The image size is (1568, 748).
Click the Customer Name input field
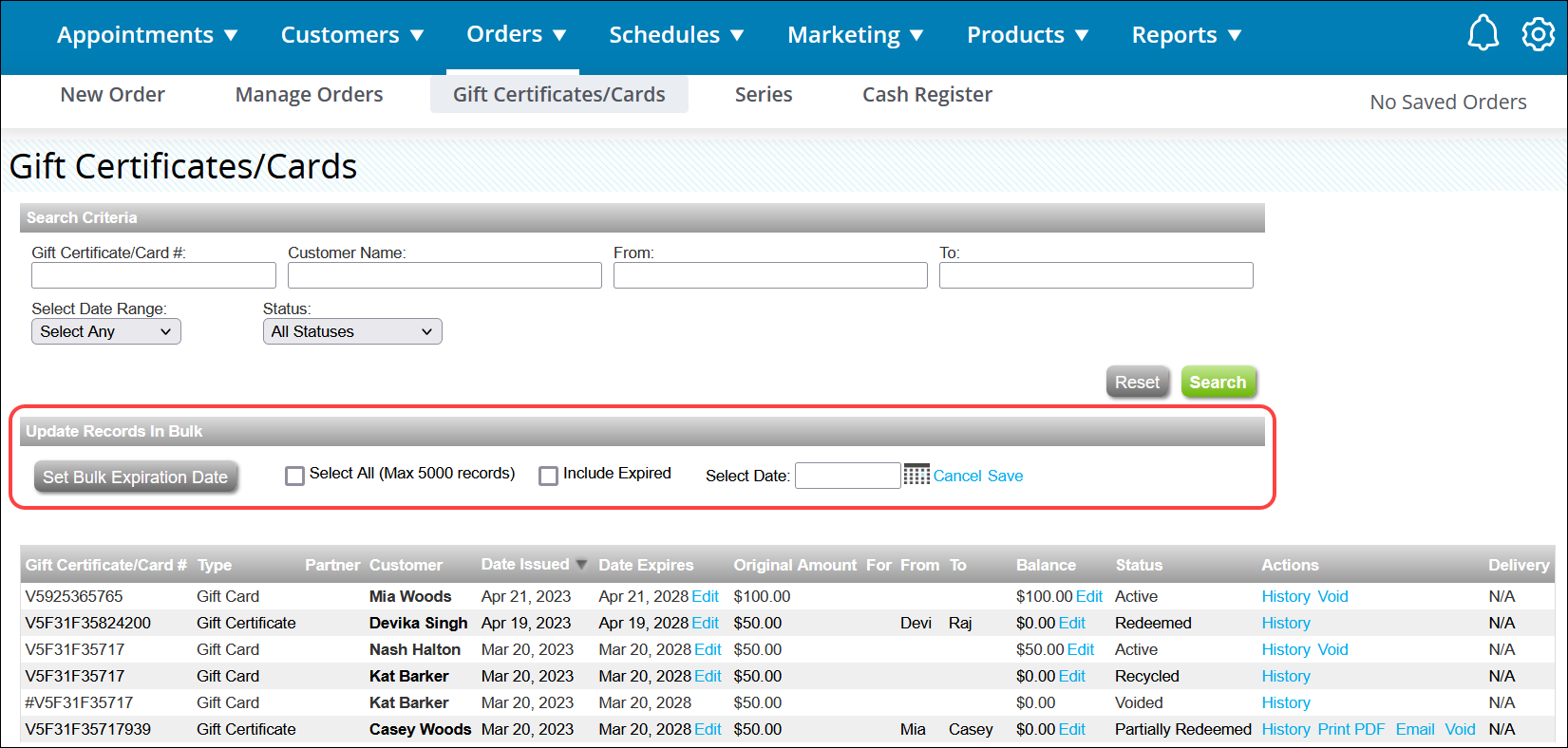click(x=444, y=275)
